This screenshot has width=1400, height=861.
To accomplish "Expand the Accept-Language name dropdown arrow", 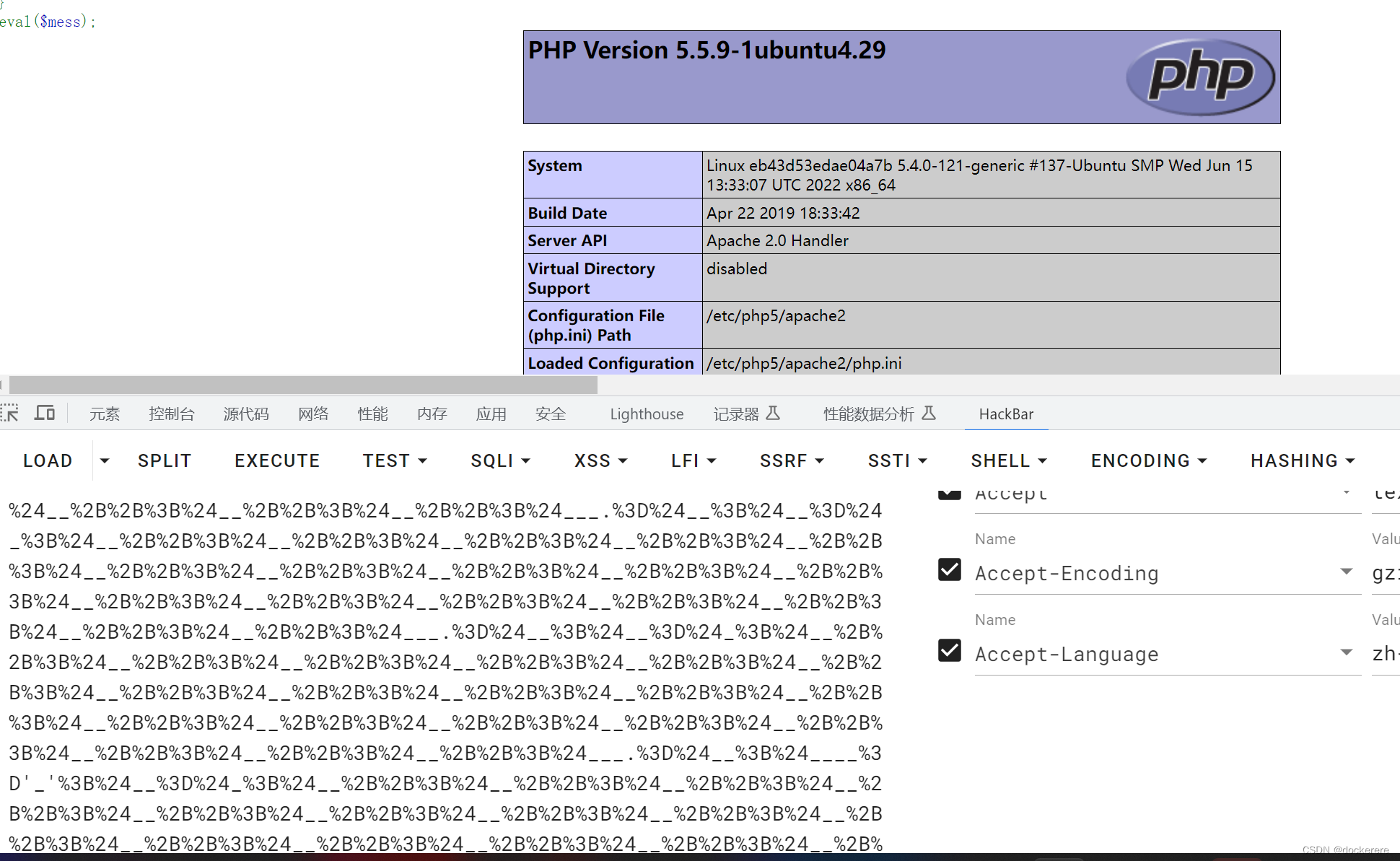I will [x=1346, y=652].
